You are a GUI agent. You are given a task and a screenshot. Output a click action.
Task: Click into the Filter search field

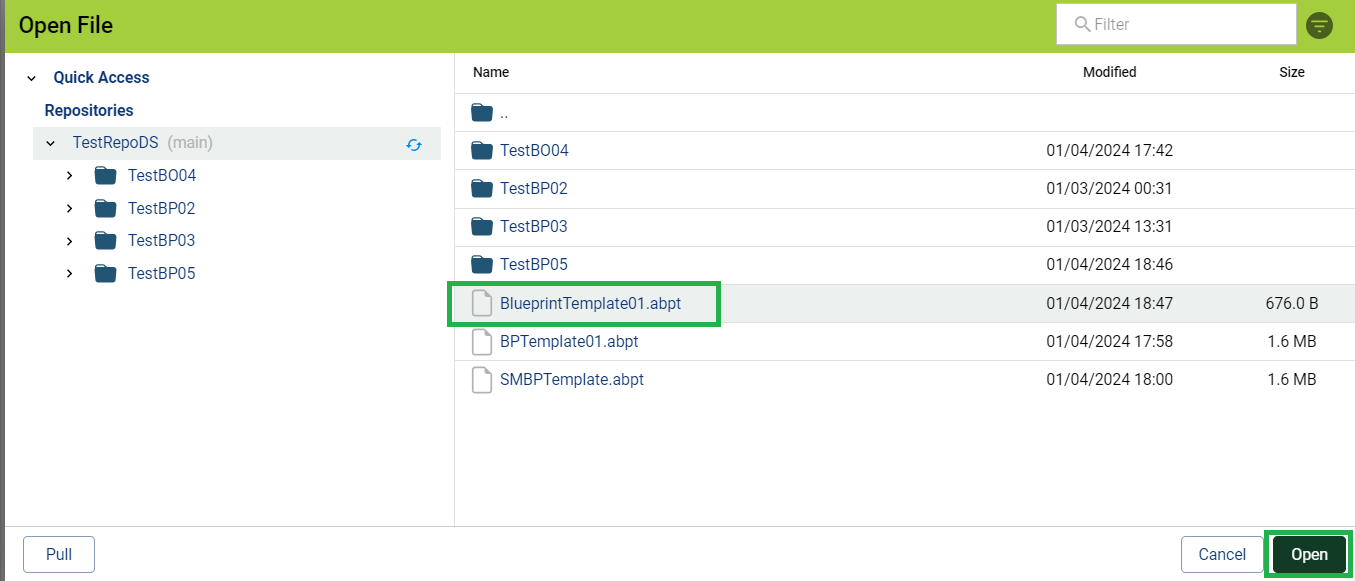click(1176, 24)
